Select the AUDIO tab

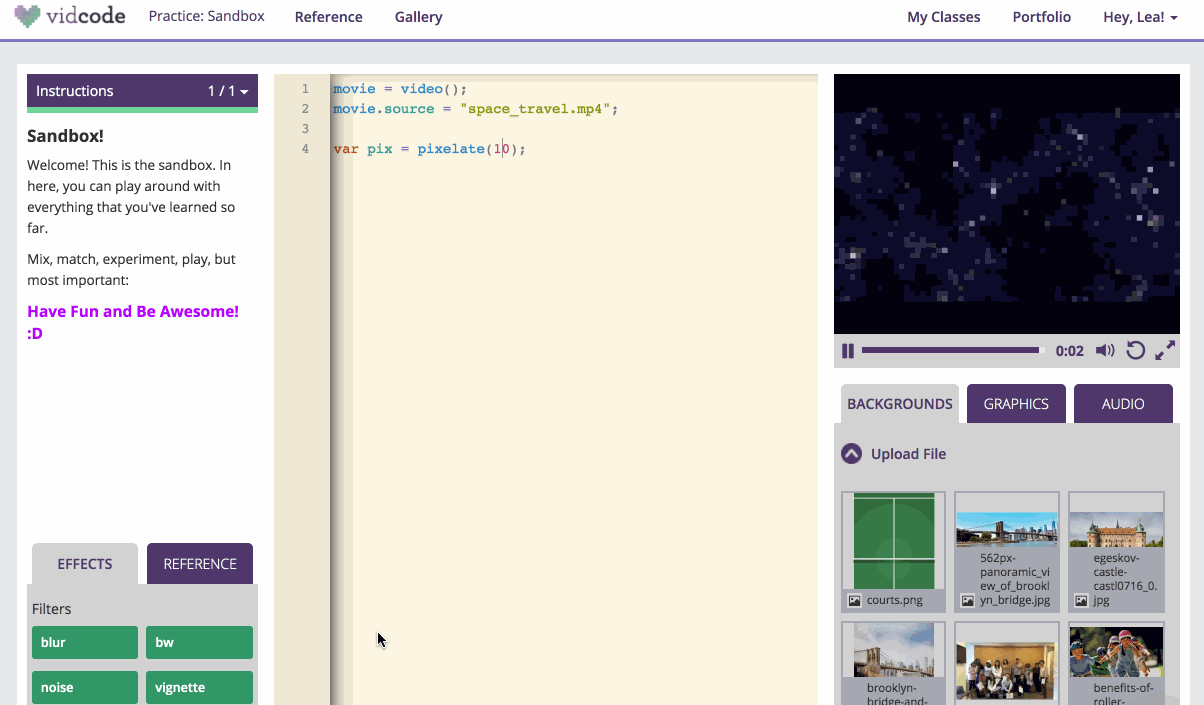(x=1123, y=404)
